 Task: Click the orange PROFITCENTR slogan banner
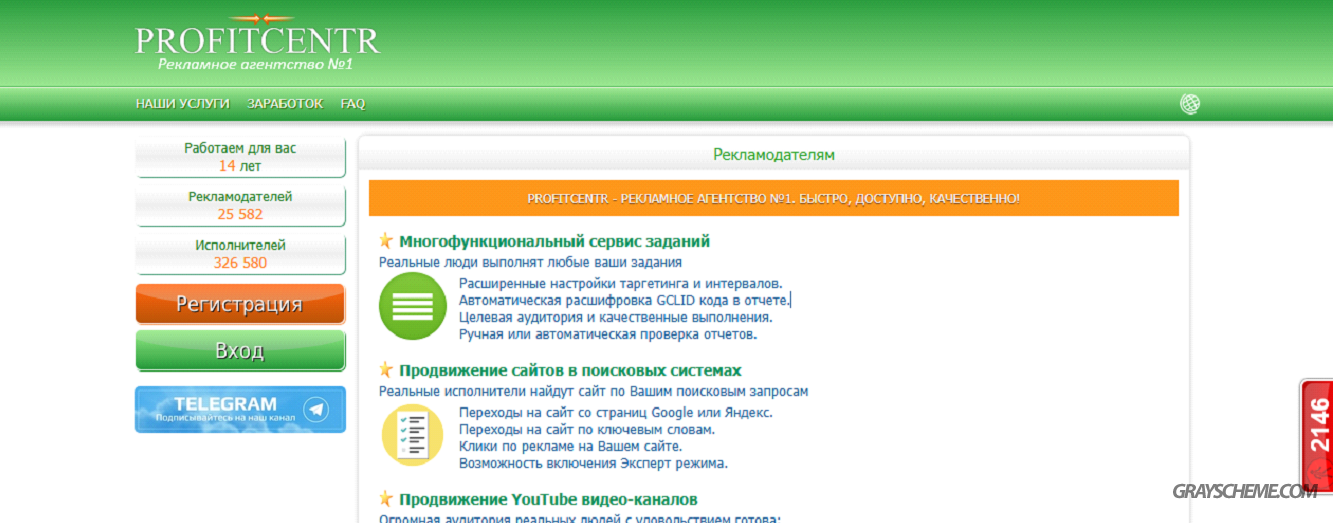[x=773, y=198]
